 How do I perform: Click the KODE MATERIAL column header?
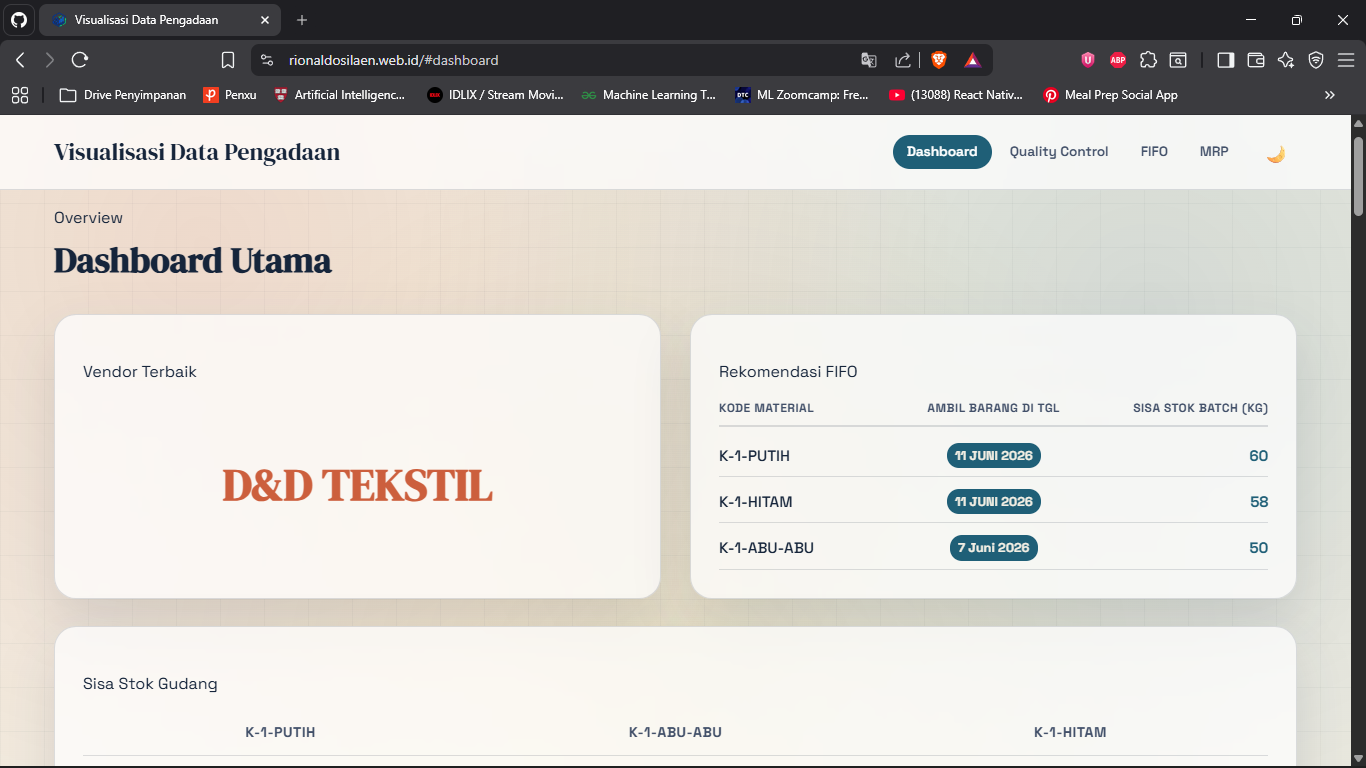pos(766,408)
